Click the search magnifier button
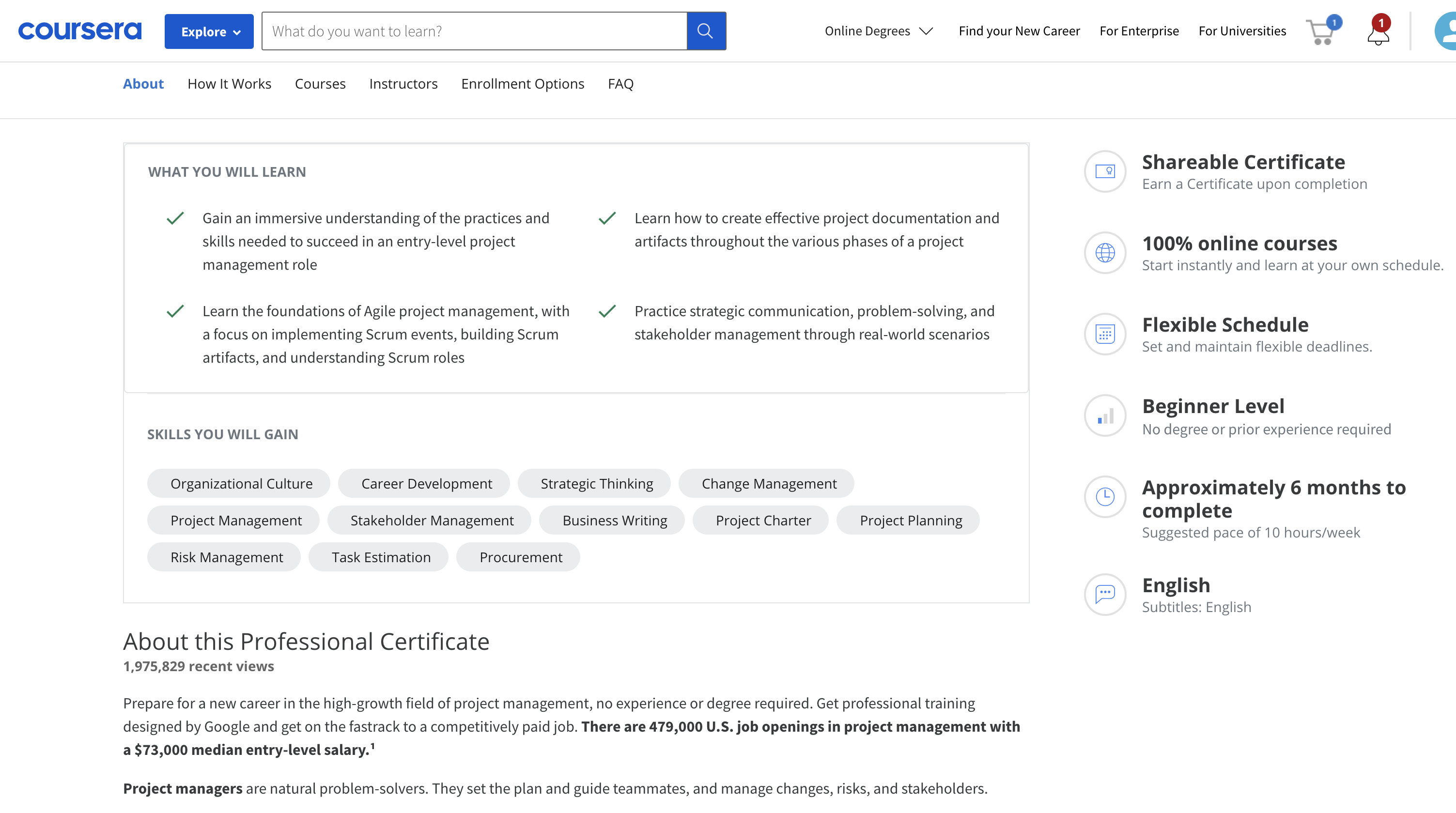Viewport: 1456px width, 813px height. point(705,31)
